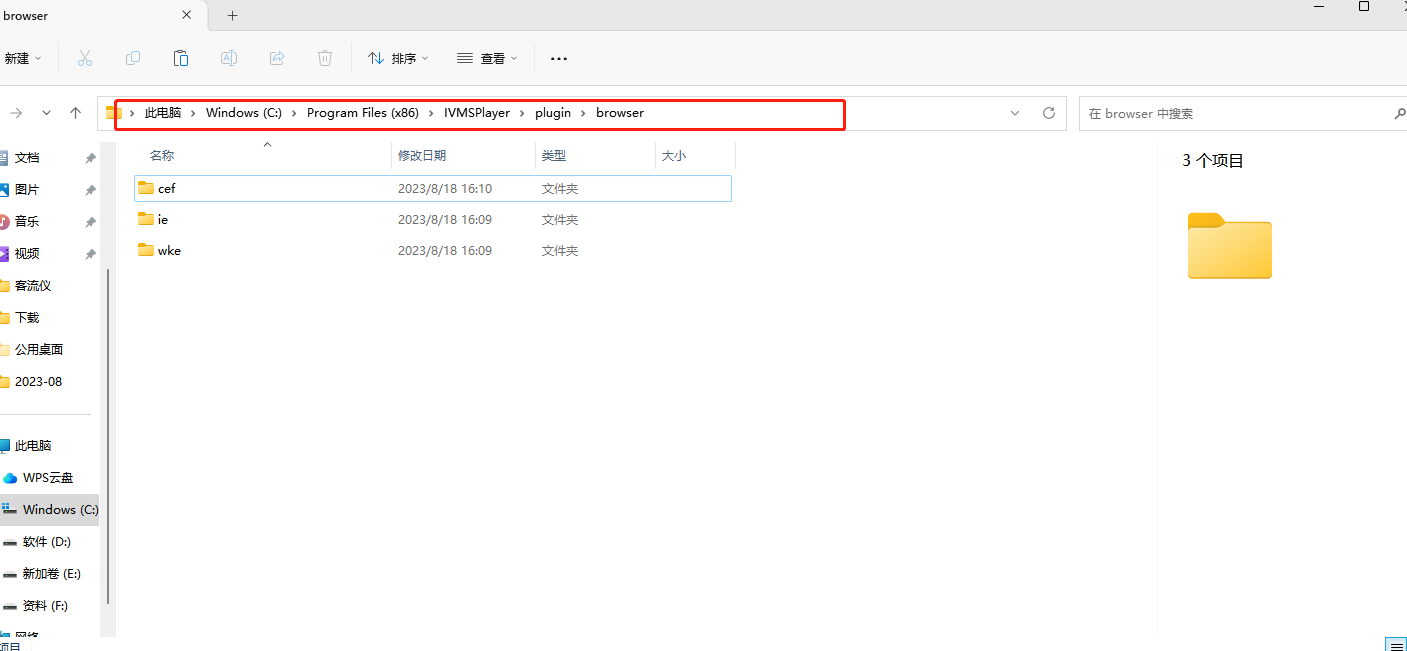Screen dimensions: 1407x651
Task: Switch to details view icon at bottom right
Action: point(1395,644)
